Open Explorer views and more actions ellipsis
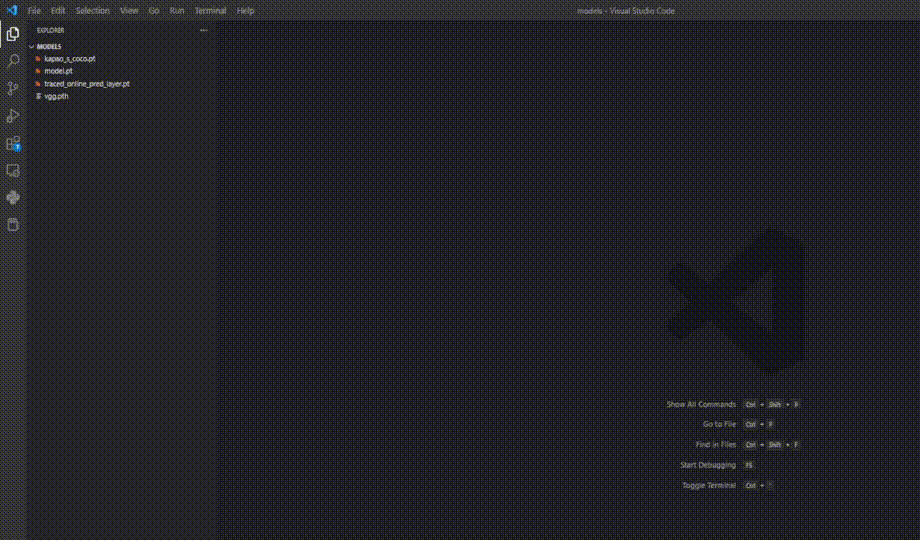Screen dimensions: 920x540 click(204, 30)
